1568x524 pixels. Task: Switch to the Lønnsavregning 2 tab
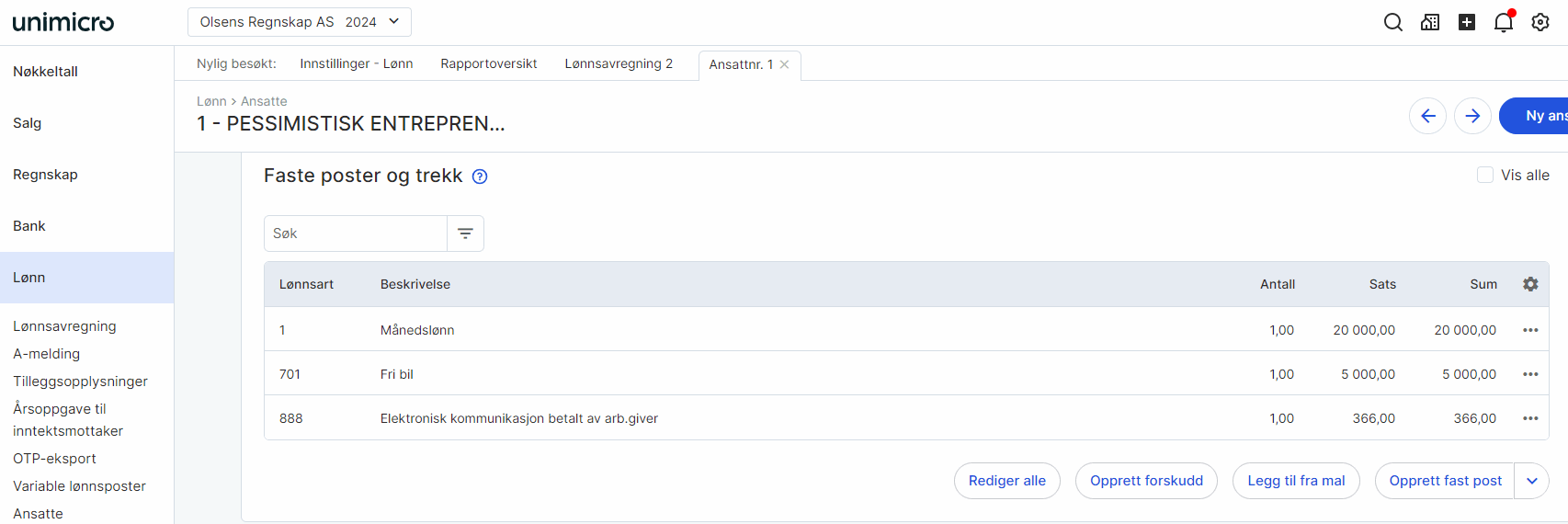pos(619,64)
